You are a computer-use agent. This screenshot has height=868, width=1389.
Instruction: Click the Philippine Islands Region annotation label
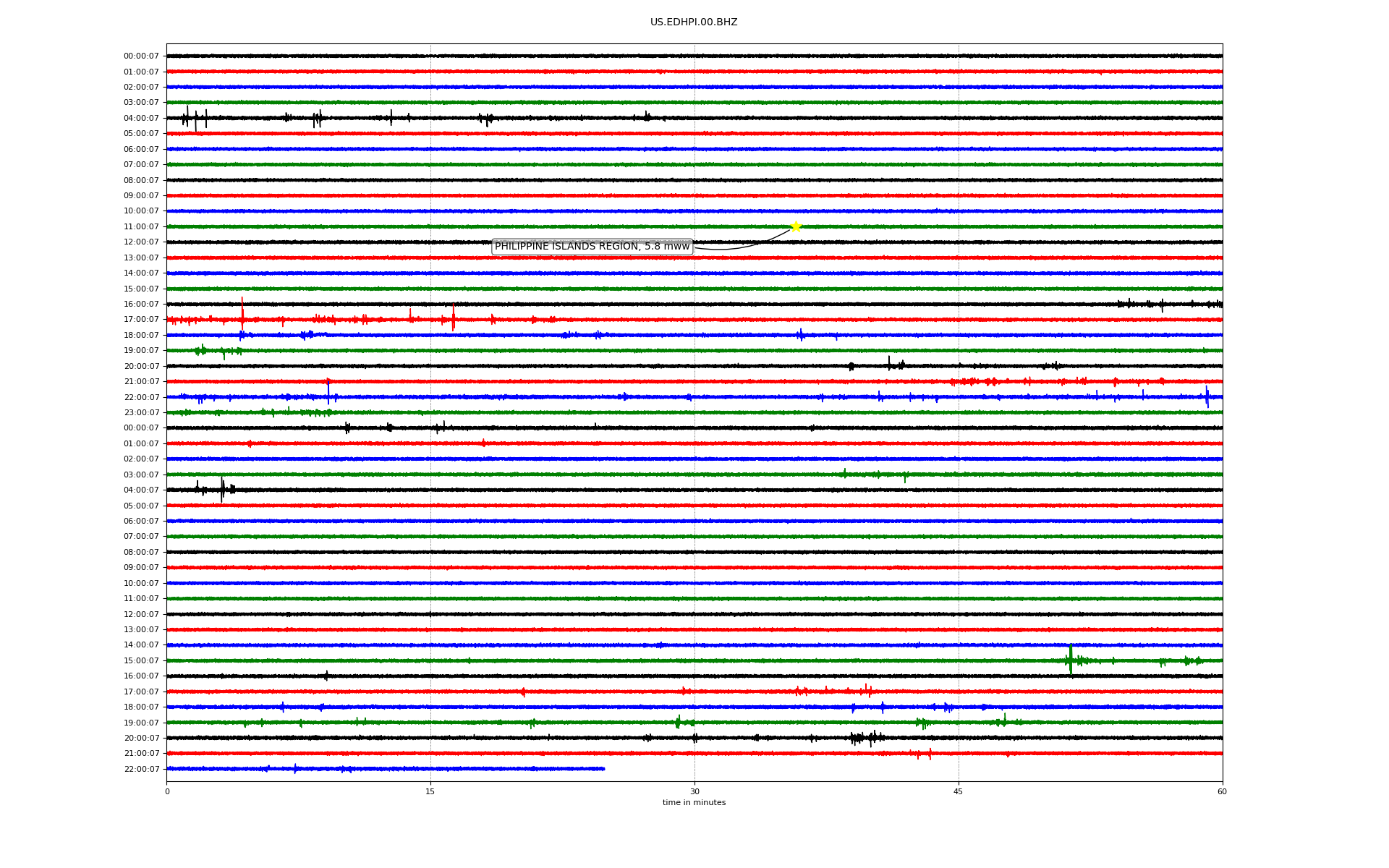click(x=592, y=247)
